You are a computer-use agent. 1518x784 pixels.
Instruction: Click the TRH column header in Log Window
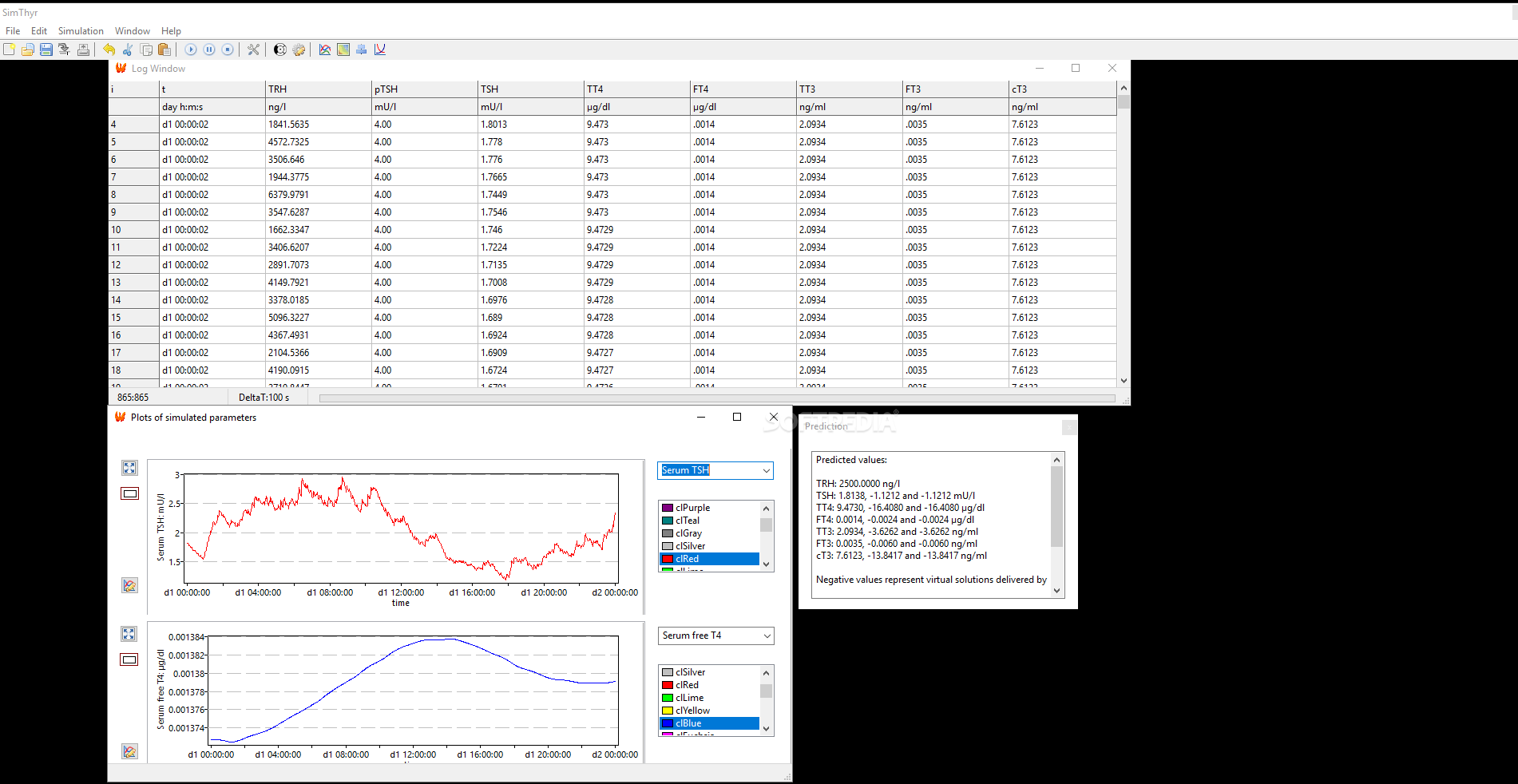coord(319,89)
